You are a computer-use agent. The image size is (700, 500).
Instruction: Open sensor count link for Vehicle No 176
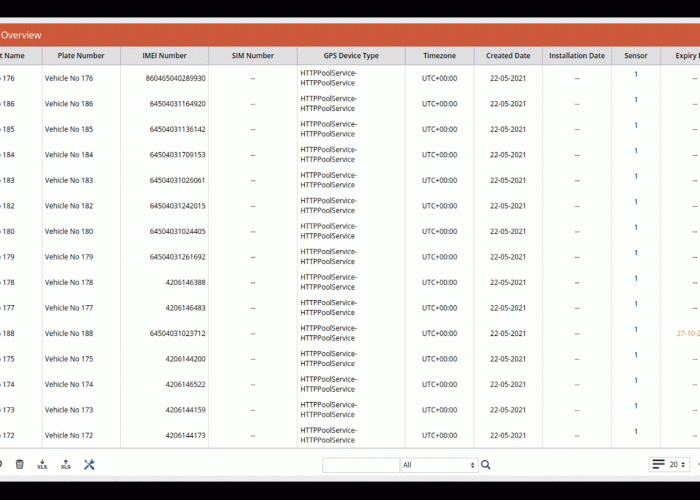coord(636,75)
